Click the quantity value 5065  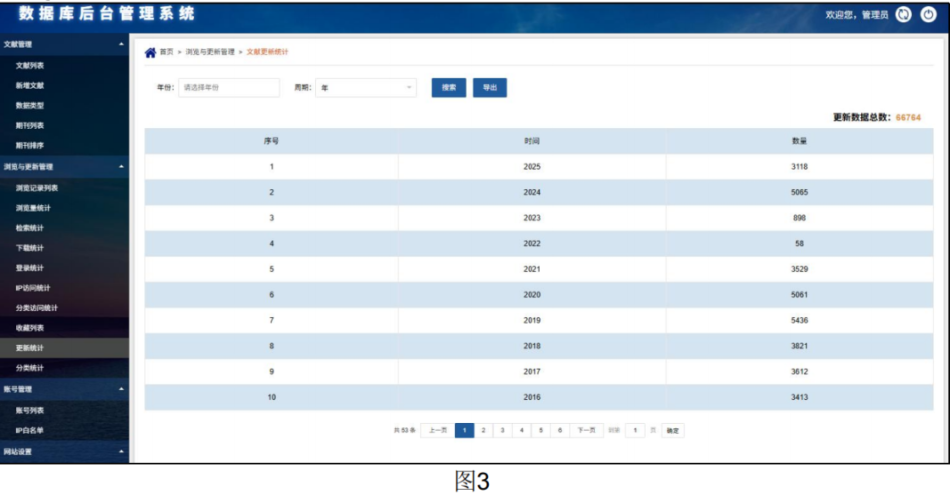point(799,192)
